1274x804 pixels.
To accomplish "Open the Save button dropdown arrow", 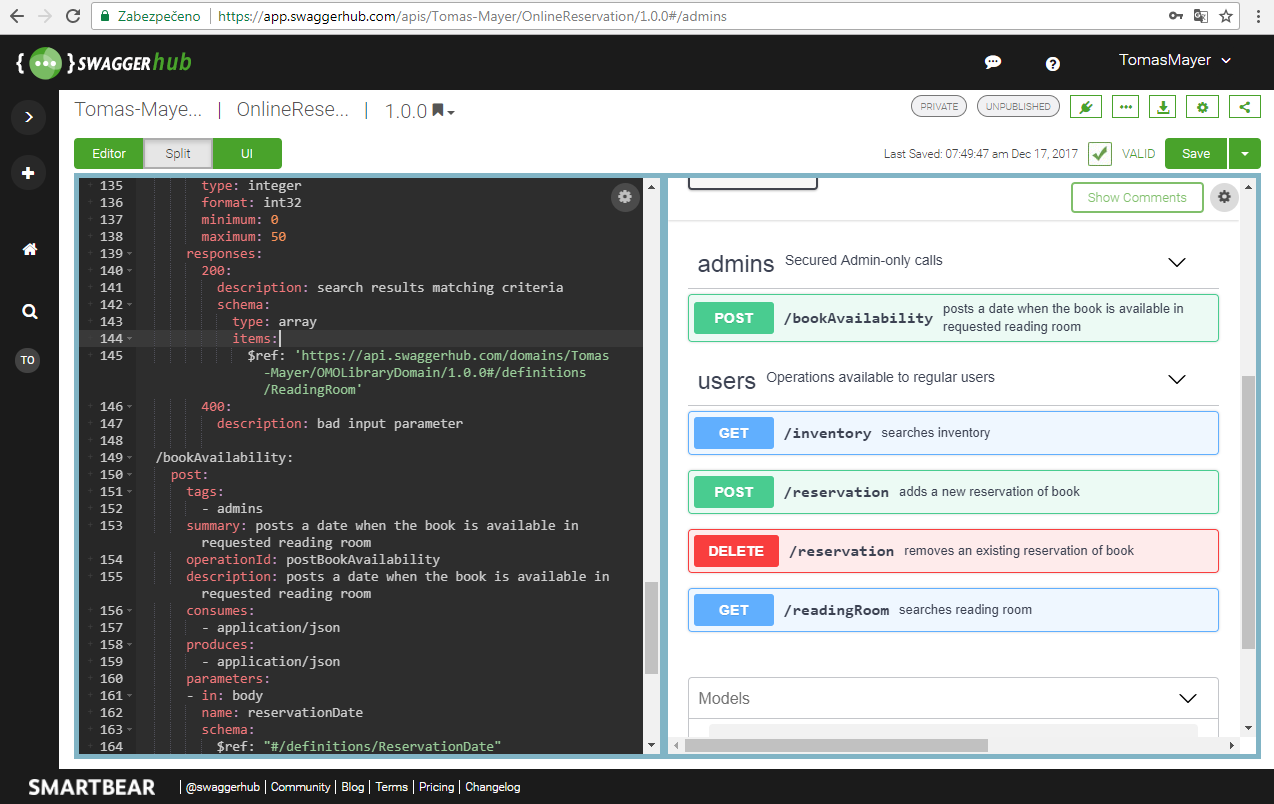I will click(1244, 154).
